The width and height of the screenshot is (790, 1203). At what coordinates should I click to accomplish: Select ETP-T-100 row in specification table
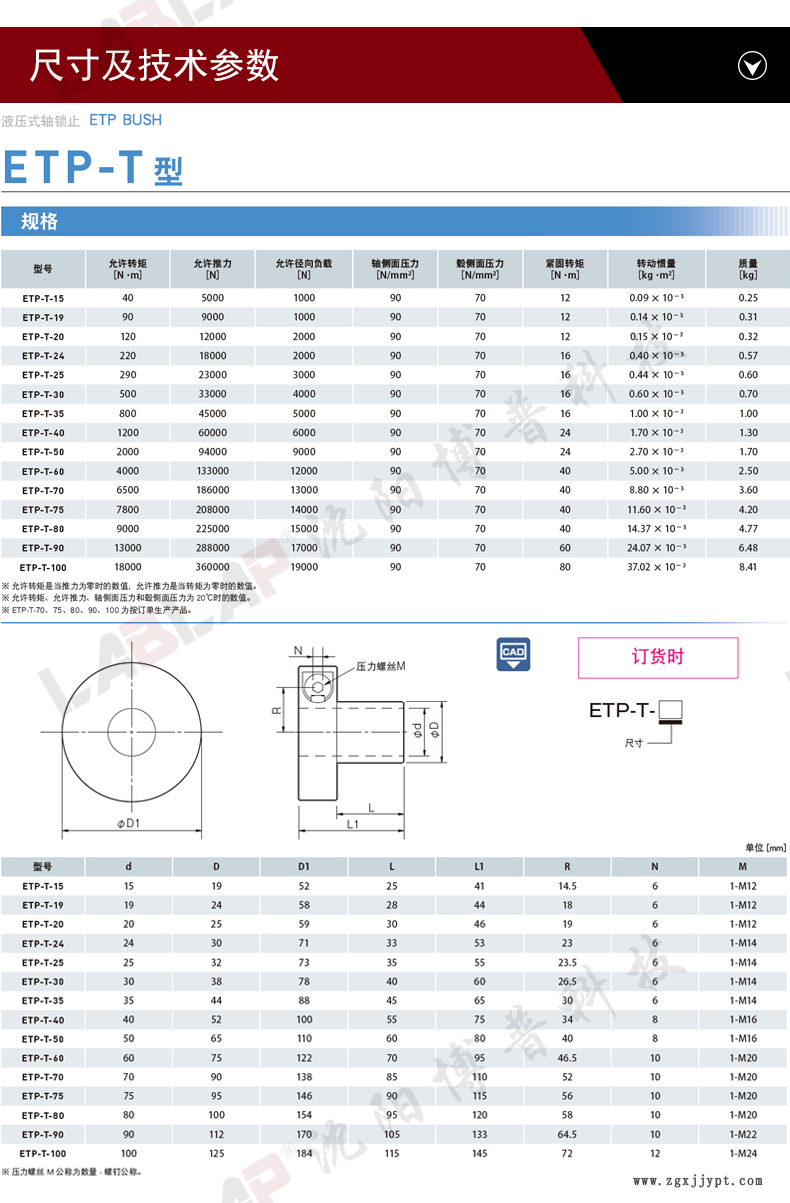(x=395, y=567)
